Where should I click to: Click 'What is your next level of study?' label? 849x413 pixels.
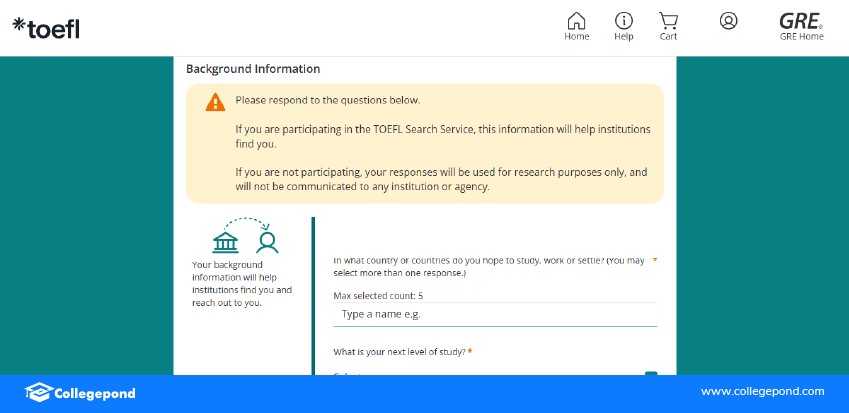[x=399, y=352]
